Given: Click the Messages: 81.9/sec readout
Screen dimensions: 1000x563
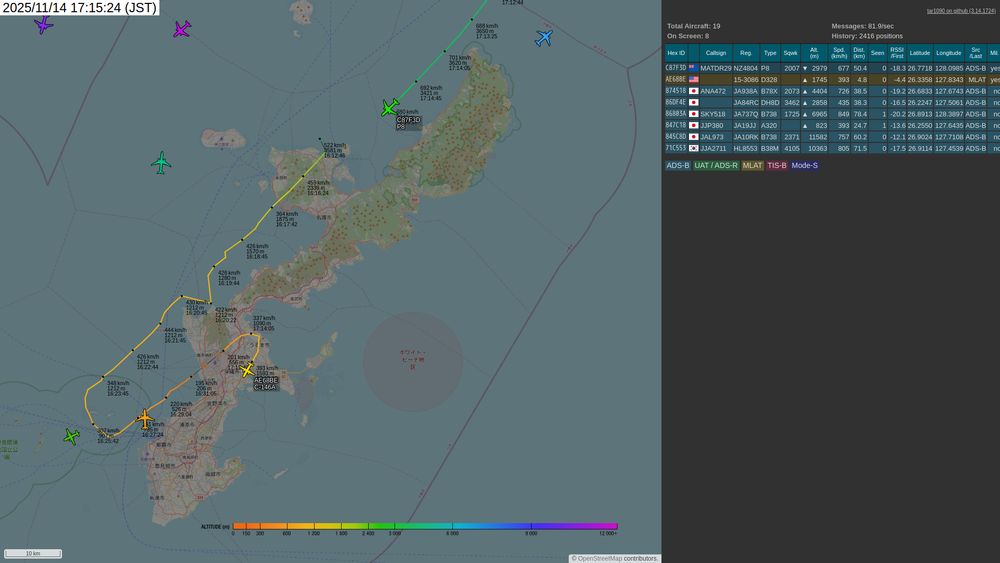Looking at the screenshot, I should click(x=862, y=26).
